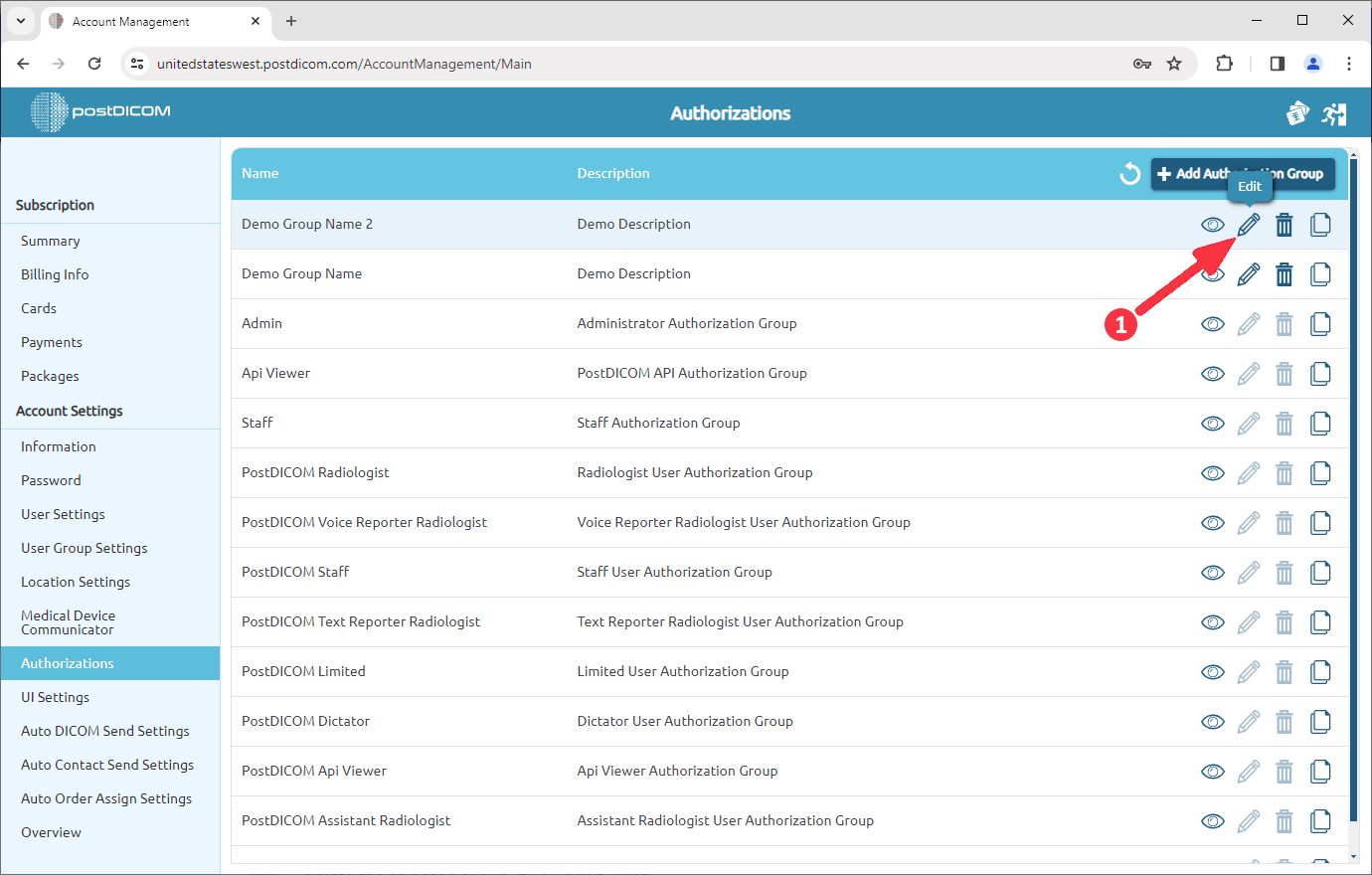
Task: Switch to the Authorizations section
Action: click(67, 662)
